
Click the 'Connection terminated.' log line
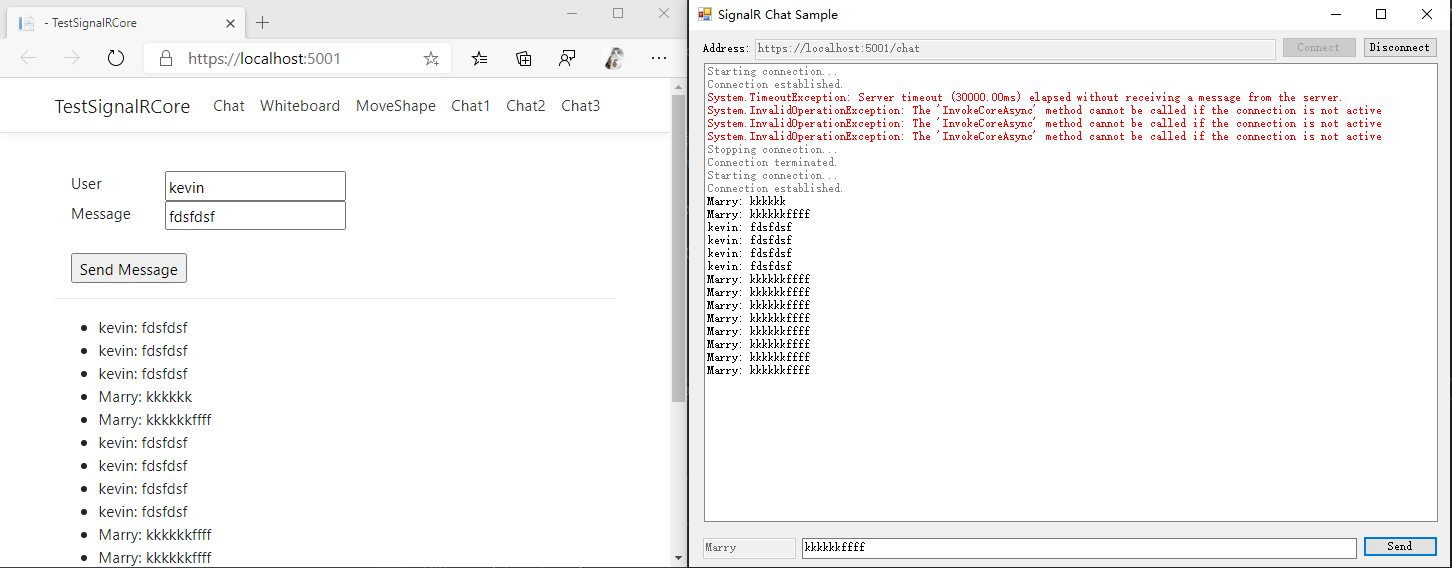tap(772, 163)
